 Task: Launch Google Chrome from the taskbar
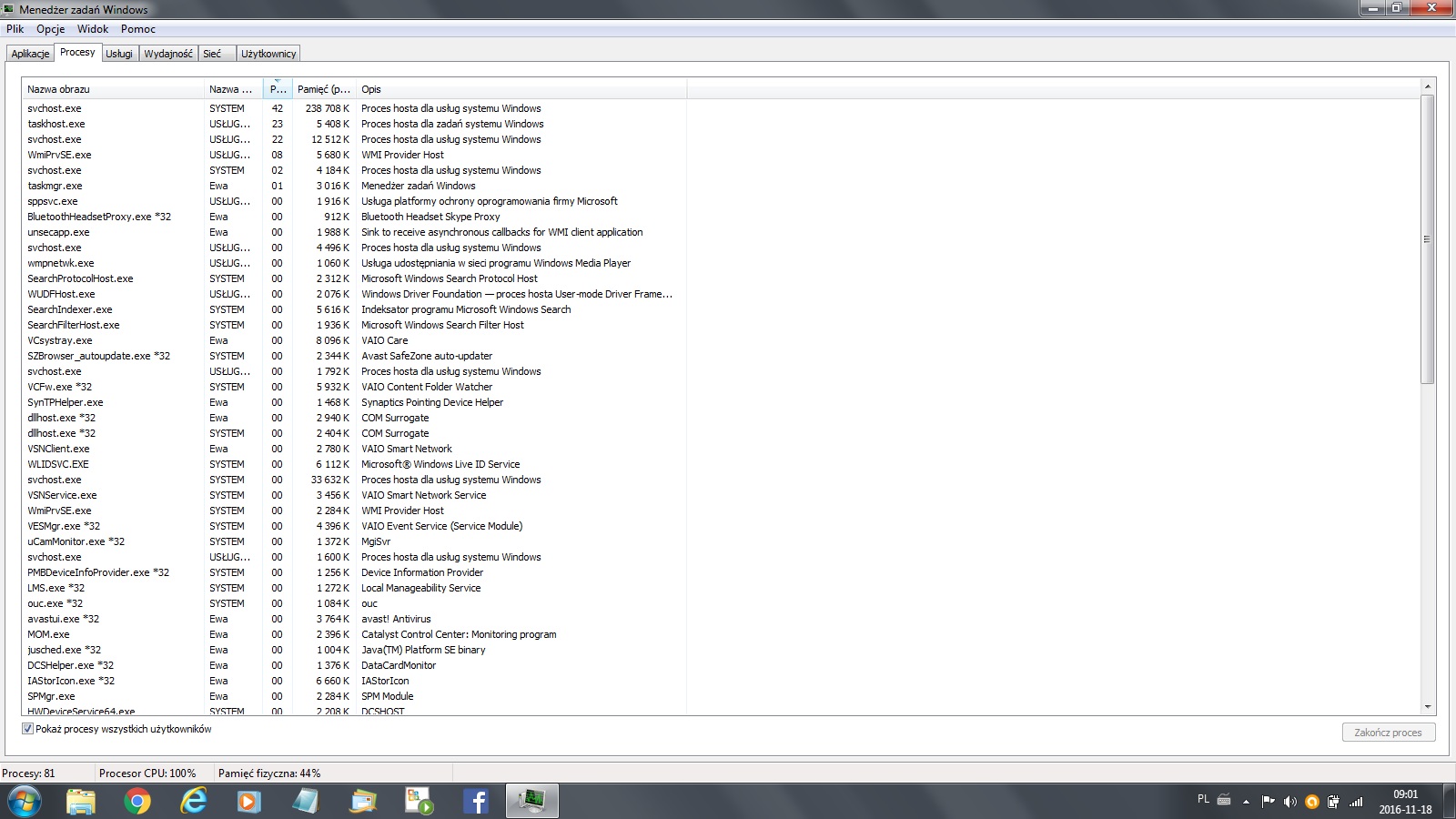[x=137, y=802]
